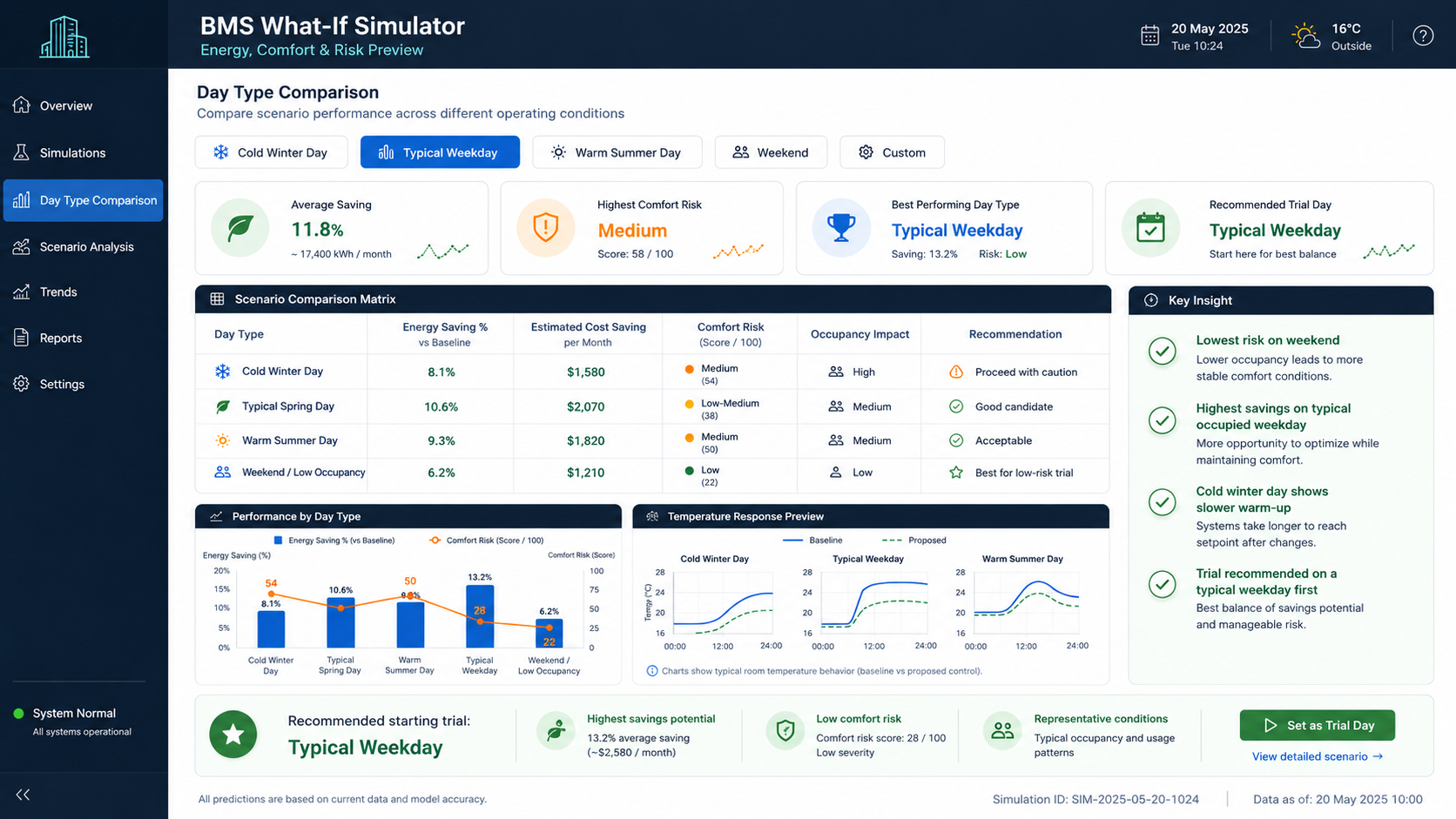Click the Proceed with caution warning icon

[x=956, y=372]
